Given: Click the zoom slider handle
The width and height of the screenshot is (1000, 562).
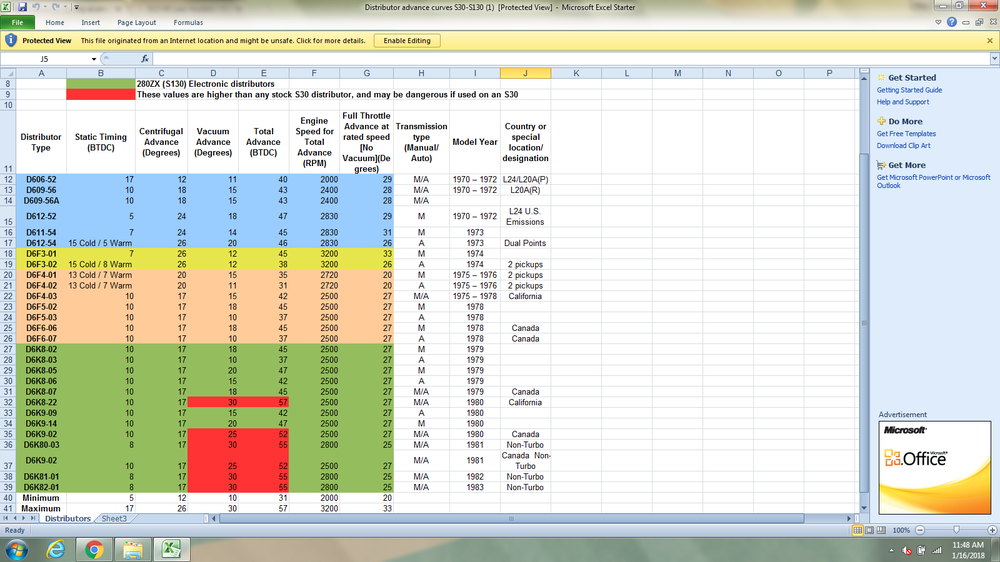Looking at the screenshot, I should click(956, 531).
